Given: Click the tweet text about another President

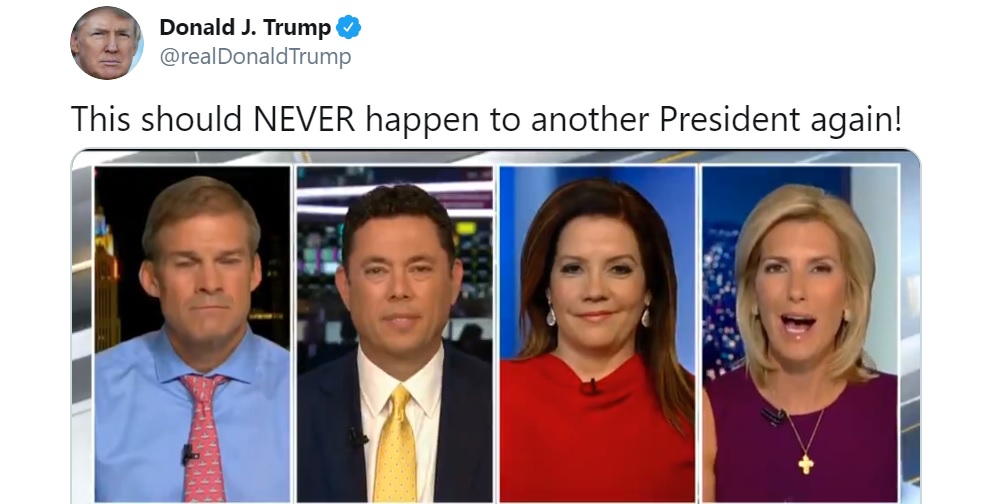Looking at the screenshot, I should point(486,119).
